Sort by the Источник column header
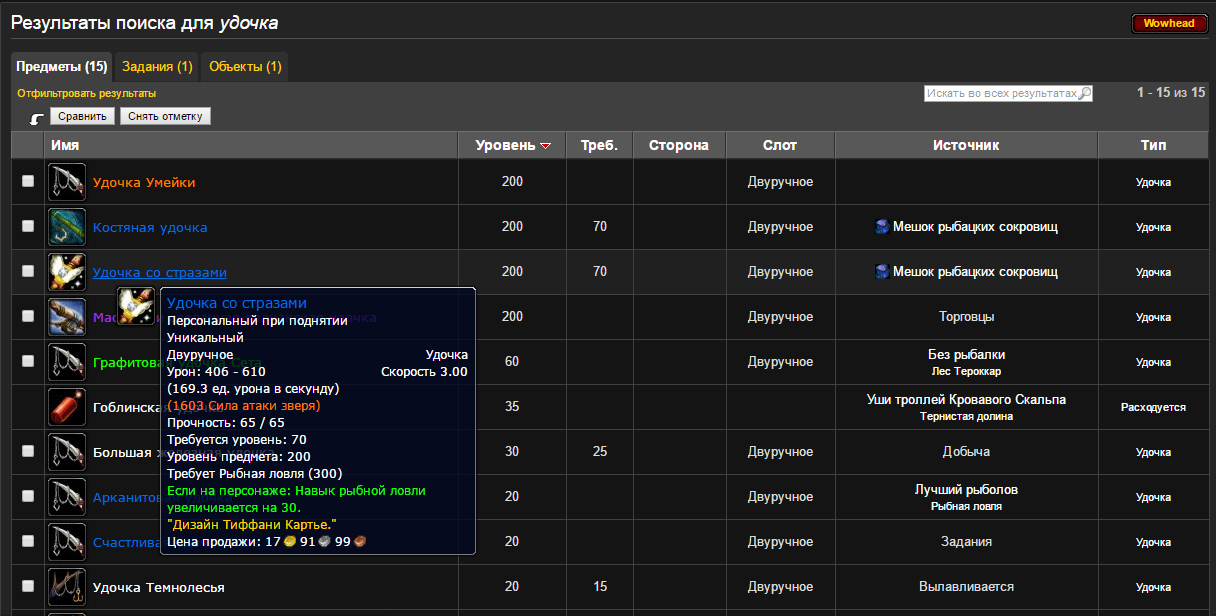 966,145
